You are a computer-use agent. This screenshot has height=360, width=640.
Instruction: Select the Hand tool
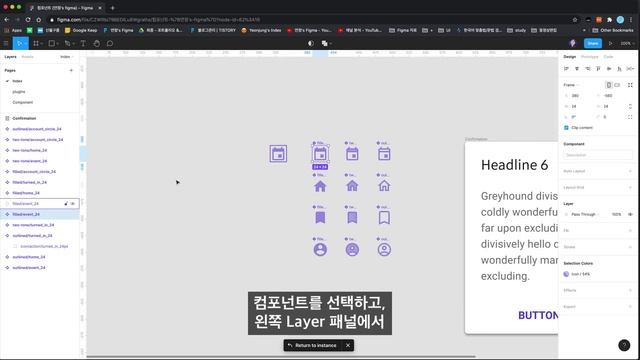pyautogui.click(x=96, y=43)
